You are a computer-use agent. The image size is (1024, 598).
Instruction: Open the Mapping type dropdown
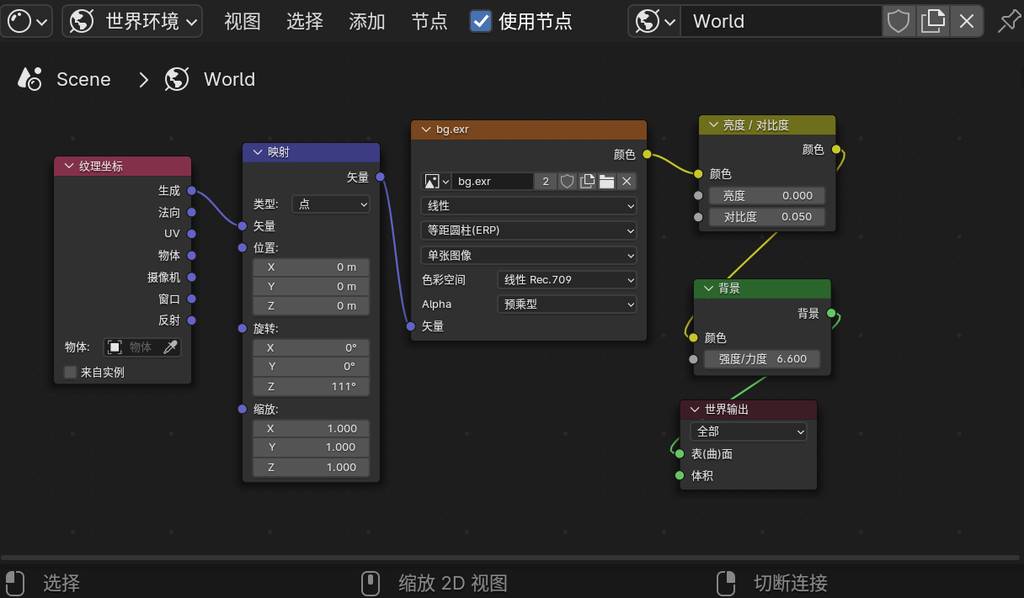point(331,204)
